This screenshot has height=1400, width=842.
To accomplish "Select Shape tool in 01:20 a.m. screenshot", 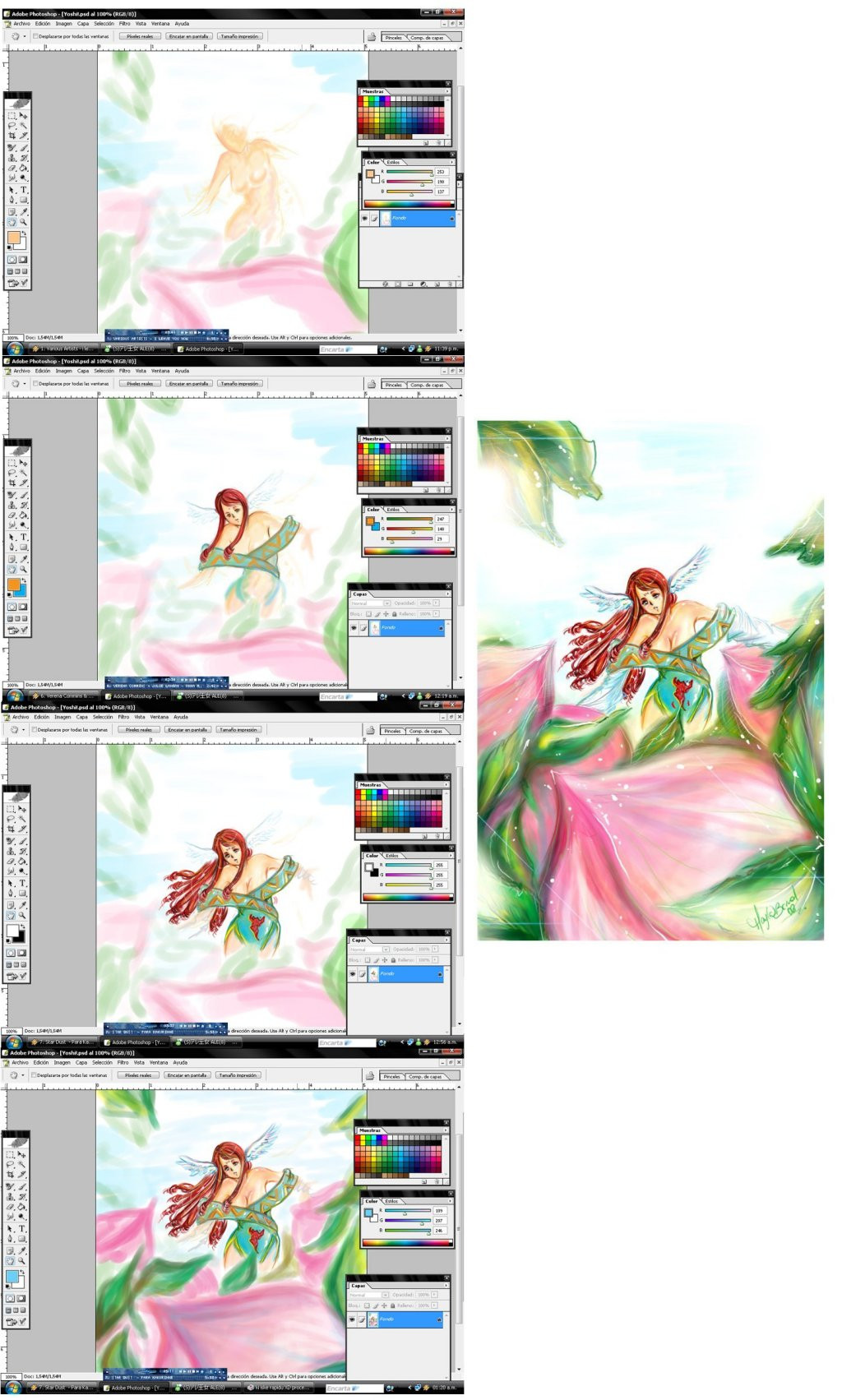I will click(x=23, y=1239).
